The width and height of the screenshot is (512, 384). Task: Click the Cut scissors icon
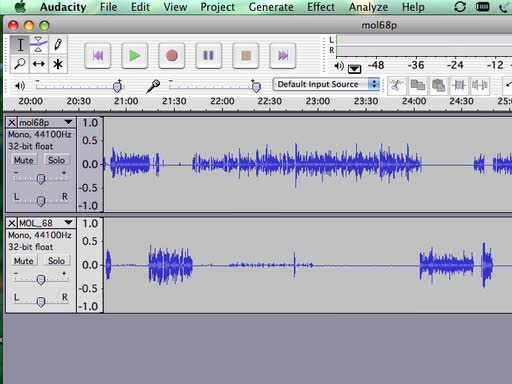396,85
